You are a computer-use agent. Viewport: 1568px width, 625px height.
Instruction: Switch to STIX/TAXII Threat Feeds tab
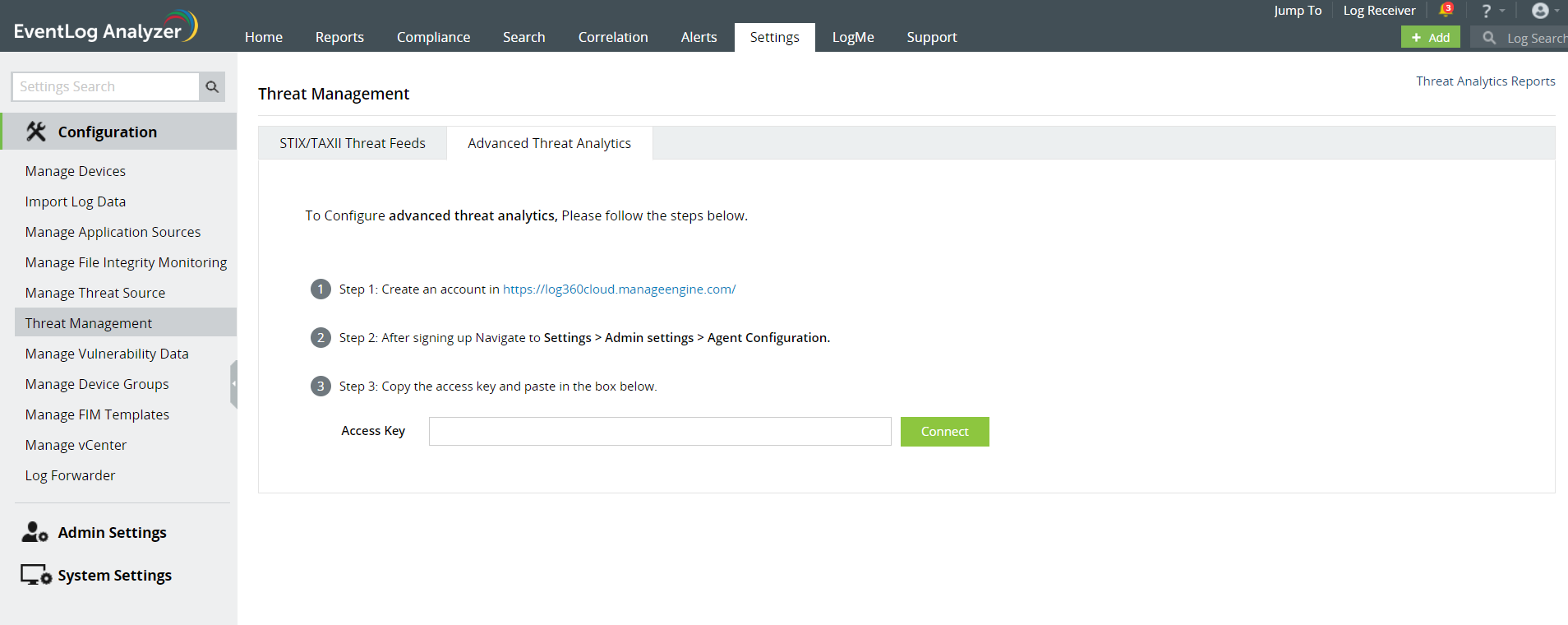tap(353, 143)
